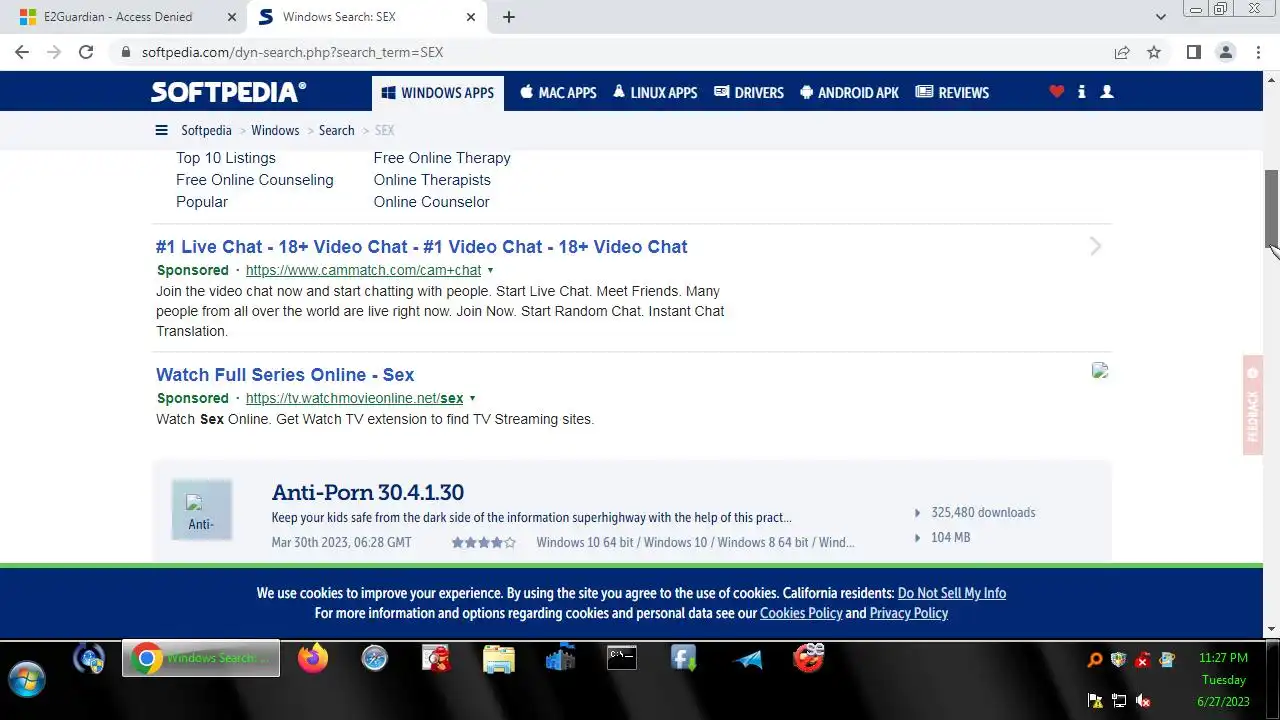Open the hamburger menu beside the Softpedia breadcrumb
The height and width of the screenshot is (720, 1280).
[161, 130]
